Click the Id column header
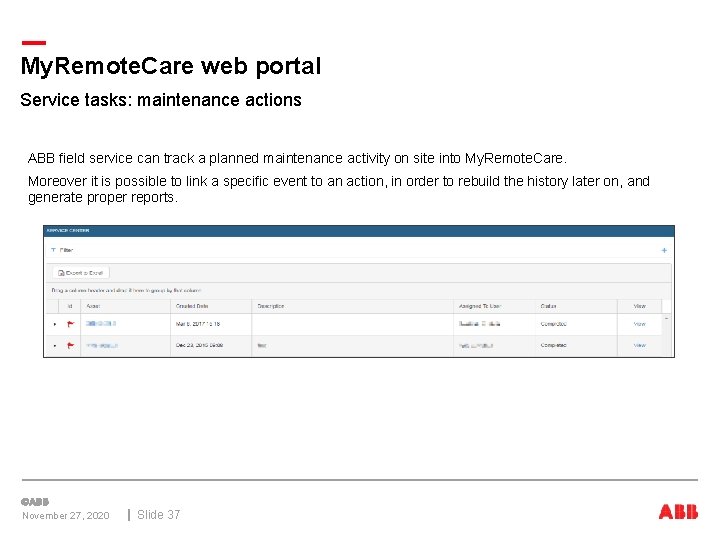Viewport: 720px width, 540px height. click(69, 306)
